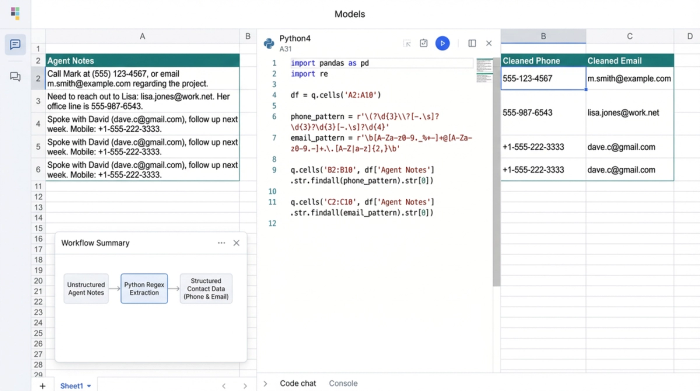Click the Agent Notes header cell
This screenshot has height=391, width=700.
click(x=142, y=61)
